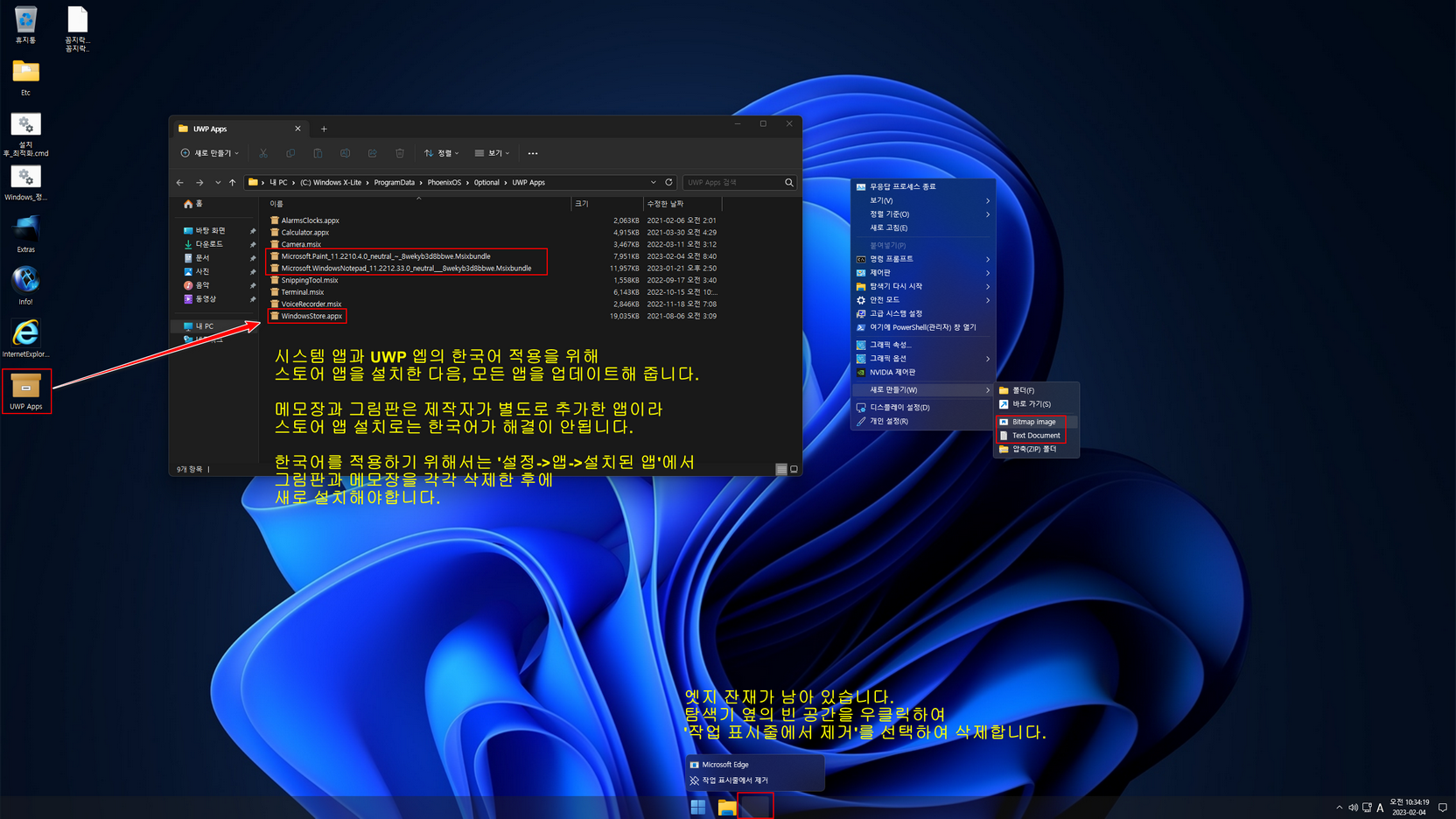Select the WindowsStore.appx file
The image size is (1456, 819).
click(311, 316)
